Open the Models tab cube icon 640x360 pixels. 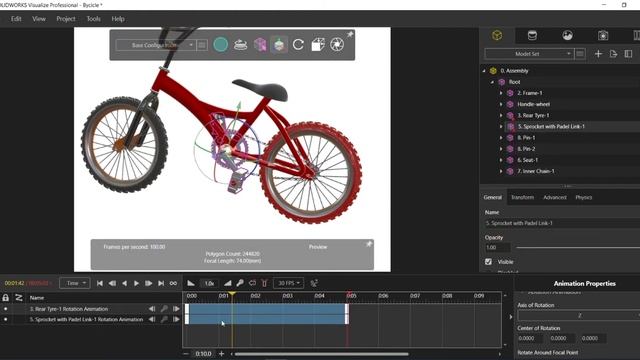click(497, 36)
